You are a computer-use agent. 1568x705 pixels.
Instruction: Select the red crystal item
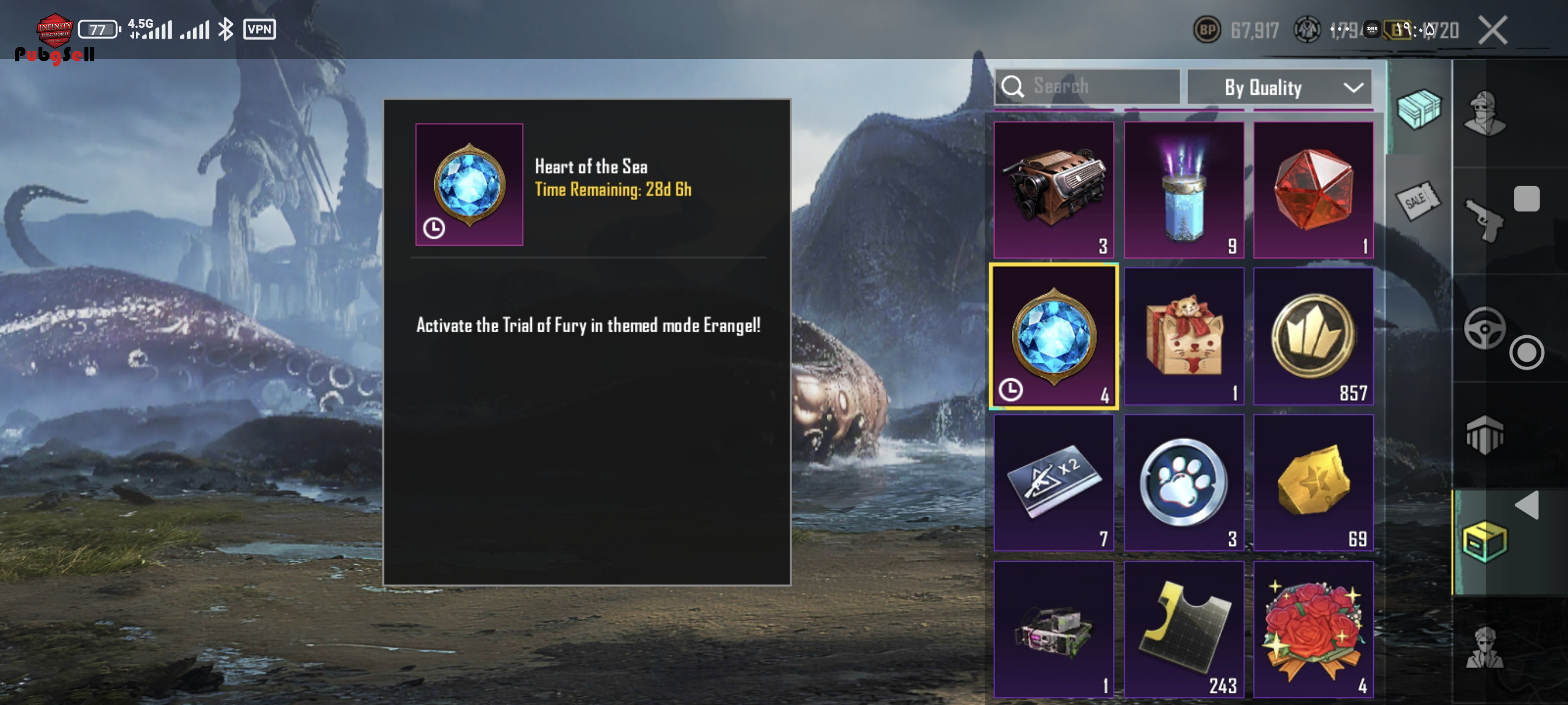(1313, 190)
